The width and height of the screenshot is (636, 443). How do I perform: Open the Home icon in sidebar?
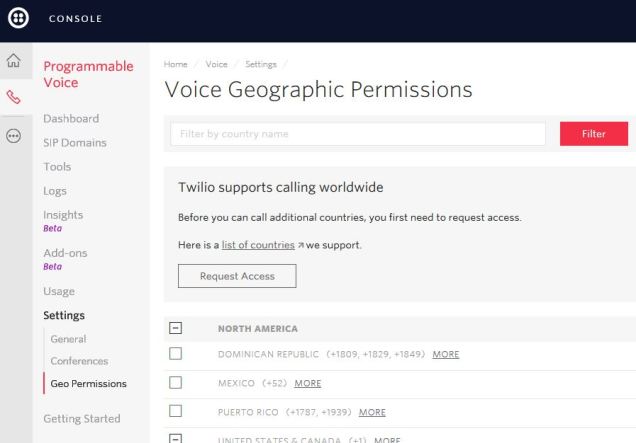[14, 62]
